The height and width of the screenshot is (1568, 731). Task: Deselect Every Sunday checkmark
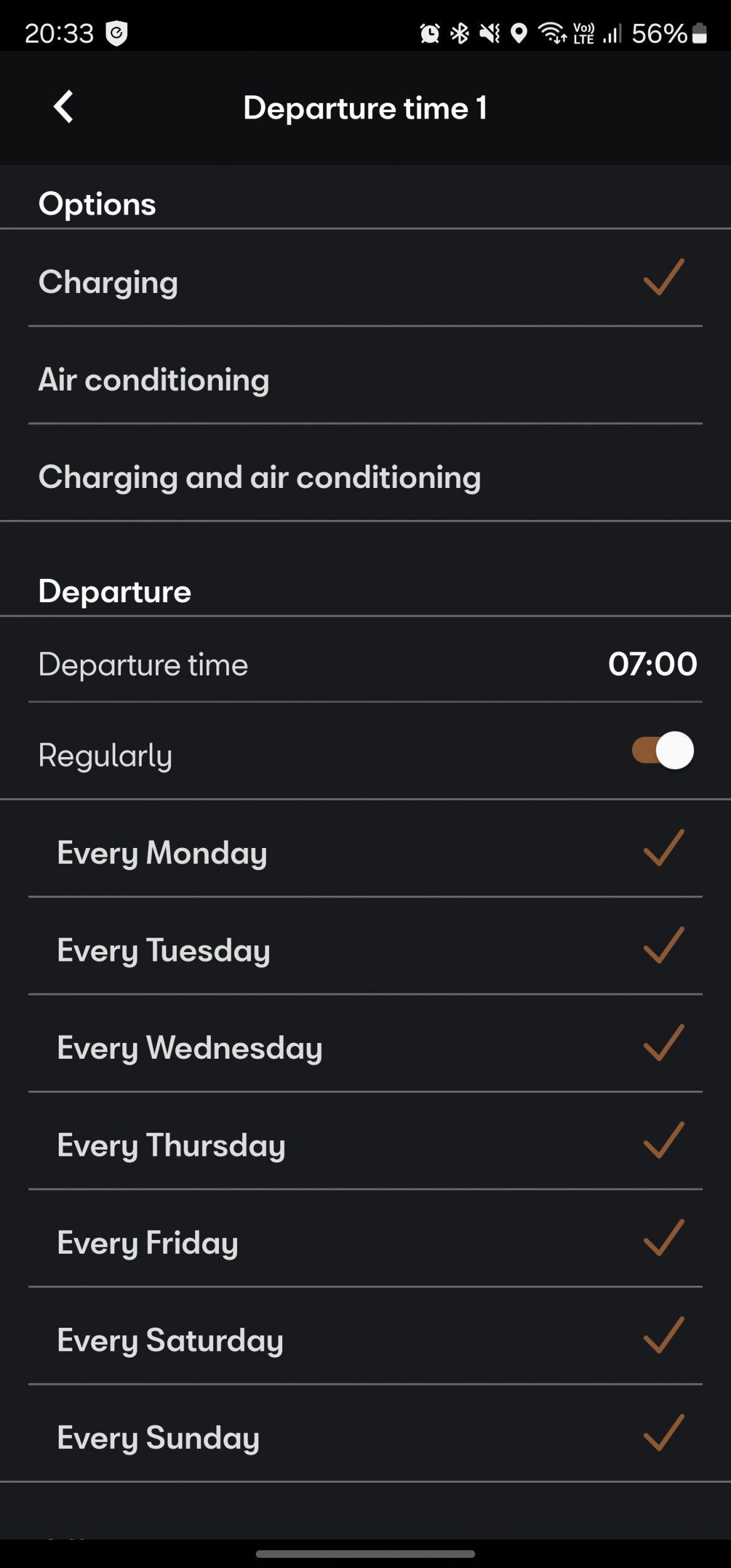tap(663, 1433)
